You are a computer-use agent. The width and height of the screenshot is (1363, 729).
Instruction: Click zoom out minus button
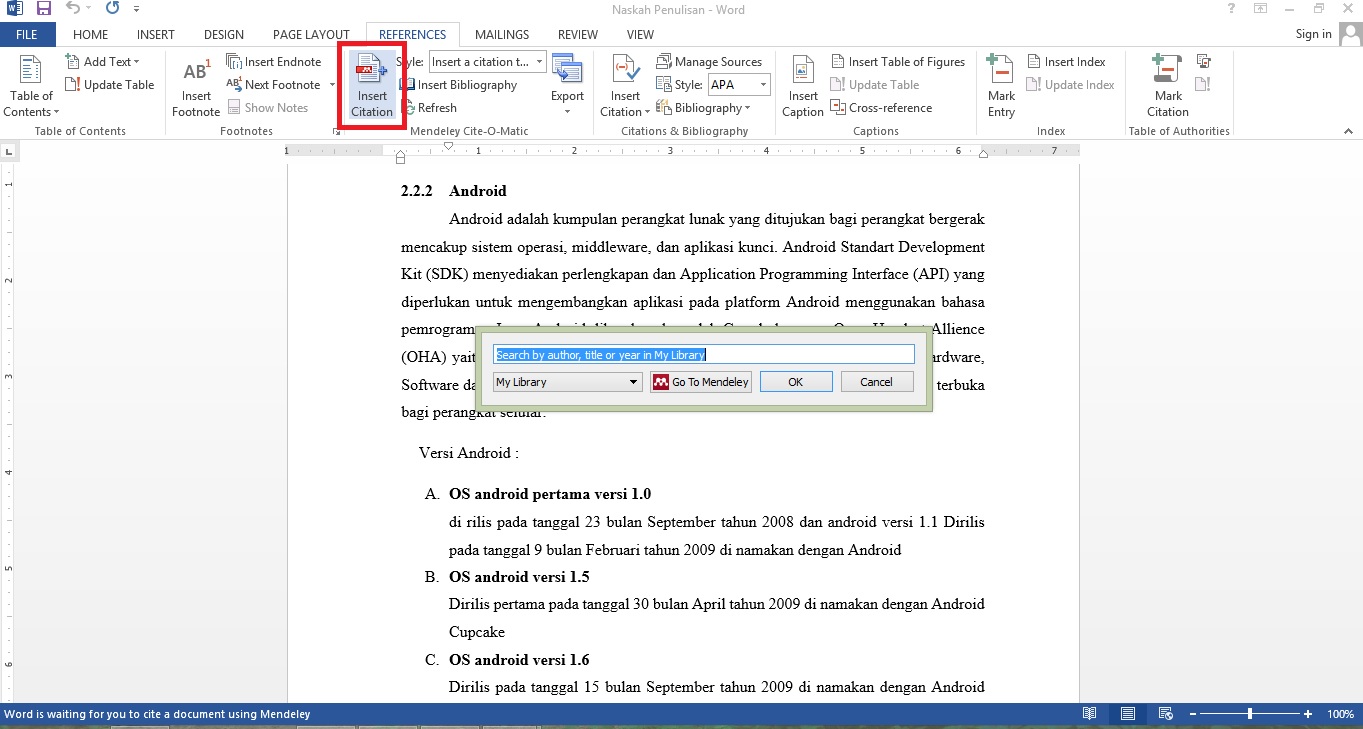click(x=1192, y=714)
